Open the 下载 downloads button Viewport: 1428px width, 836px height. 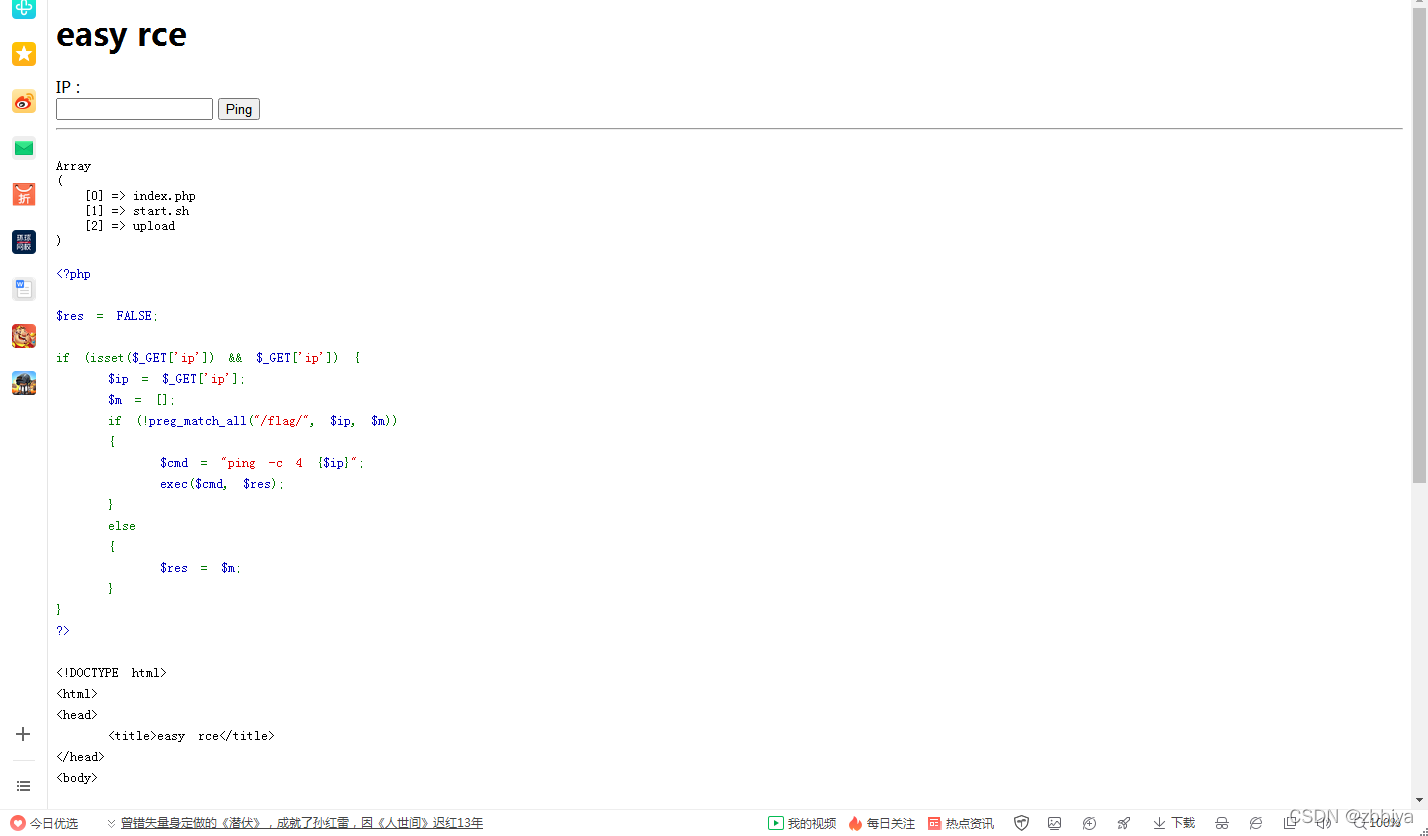click(1174, 823)
